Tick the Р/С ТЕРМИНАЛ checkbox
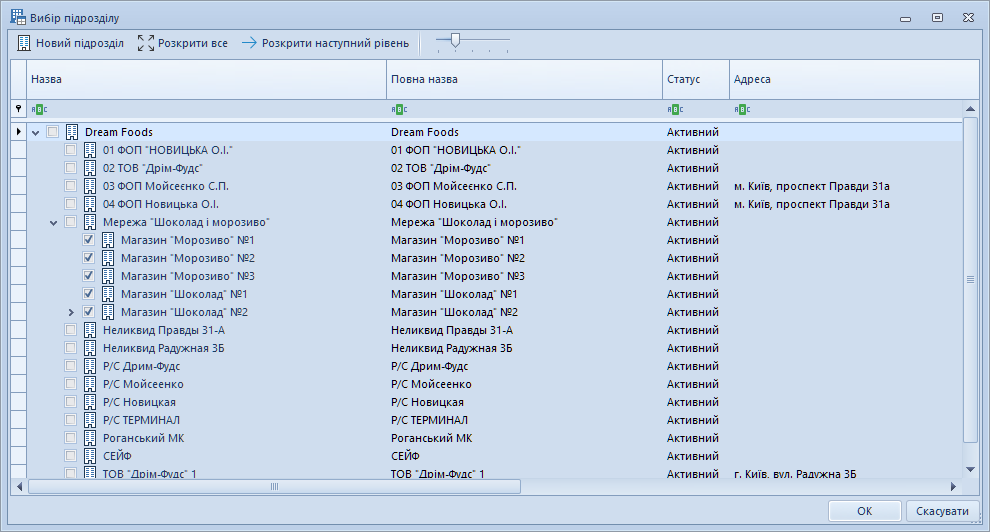 coord(71,420)
